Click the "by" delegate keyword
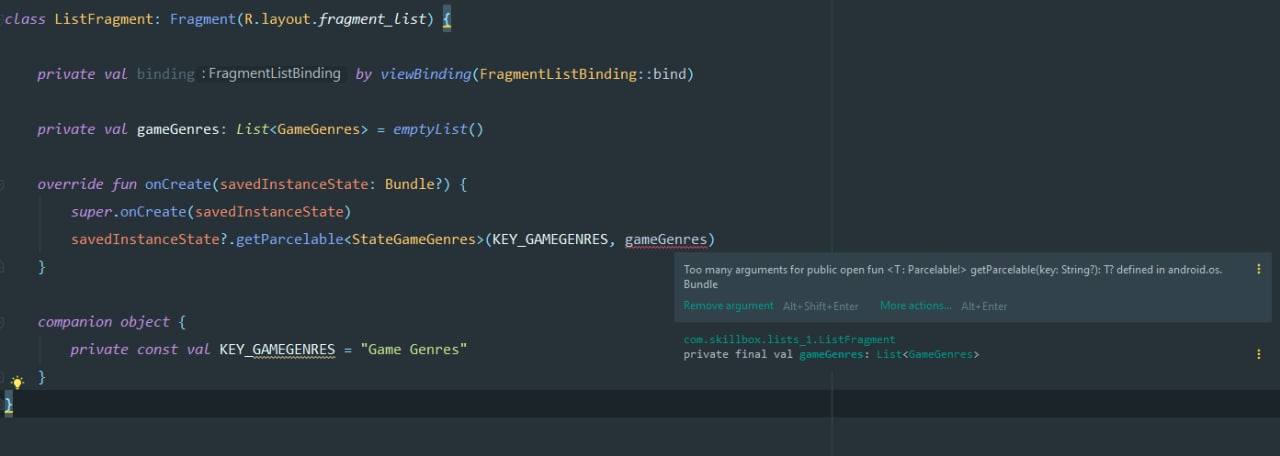 pos(363,74)
